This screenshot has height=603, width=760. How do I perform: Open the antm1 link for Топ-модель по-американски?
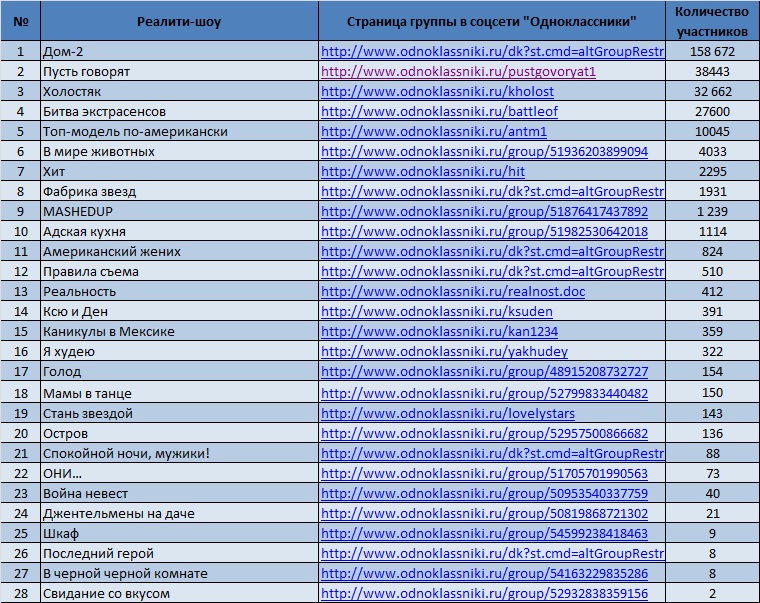click(x=434, y=132)
